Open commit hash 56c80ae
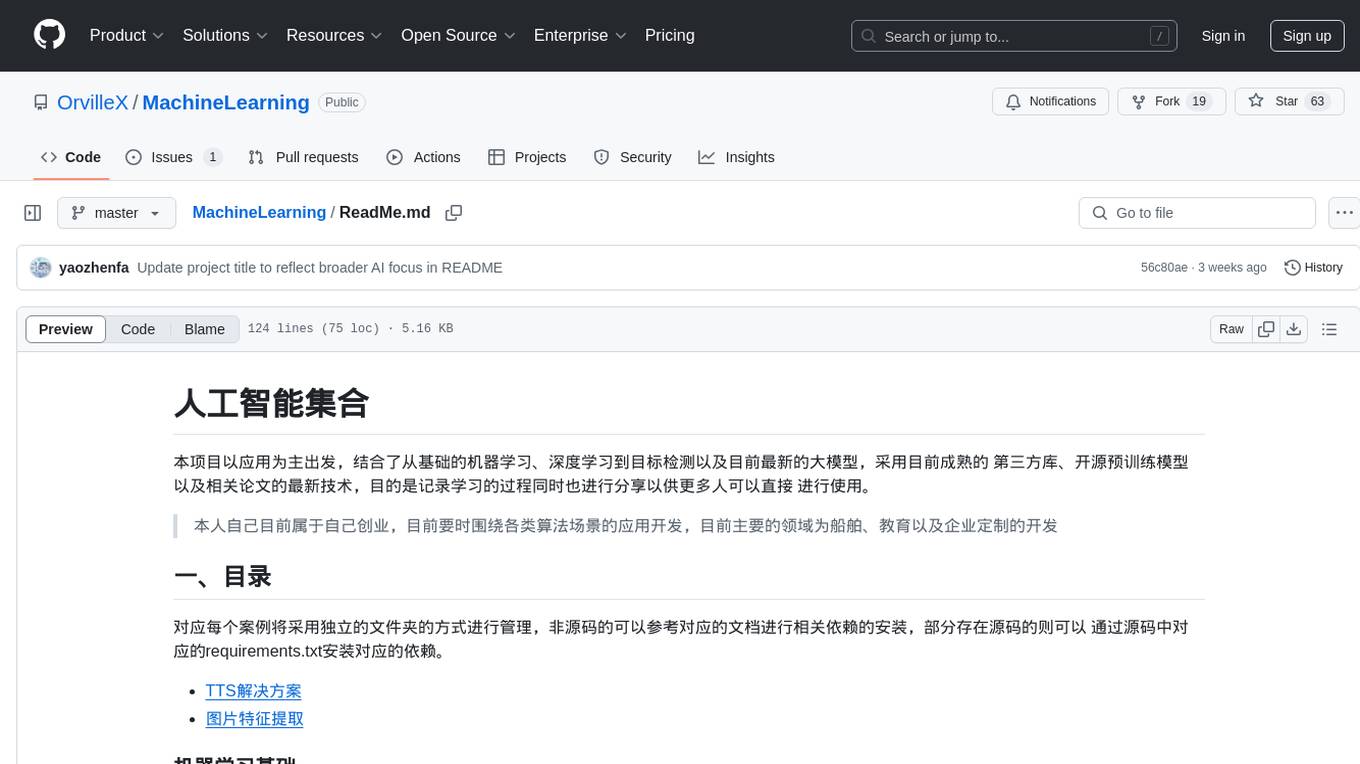The image size is (1360, 764). pos(1164,268)
